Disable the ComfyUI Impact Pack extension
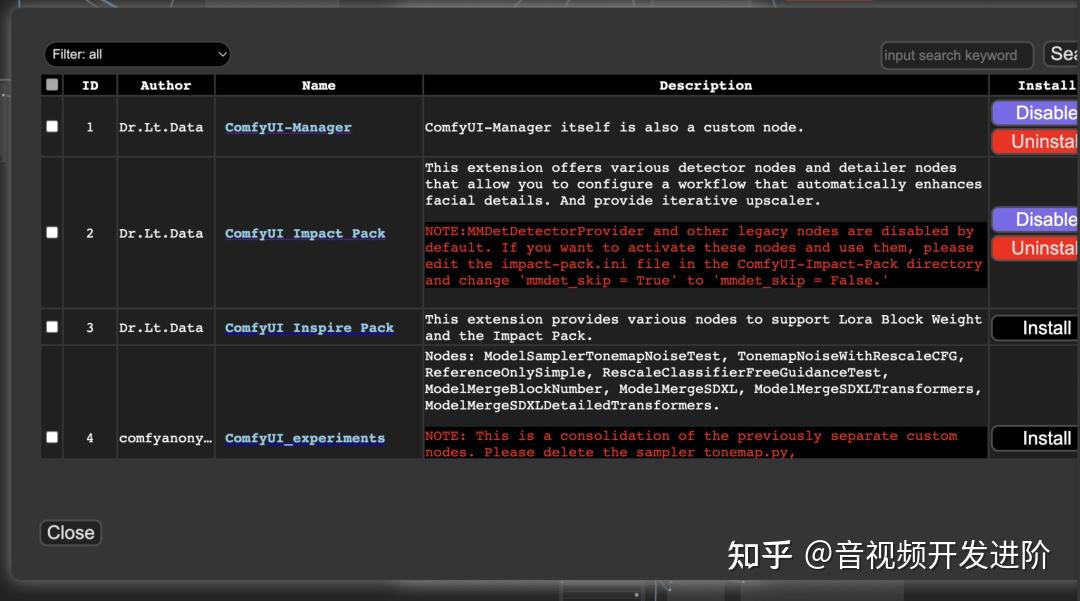Screen dimensions: 1080x601 coord(1040,219)
